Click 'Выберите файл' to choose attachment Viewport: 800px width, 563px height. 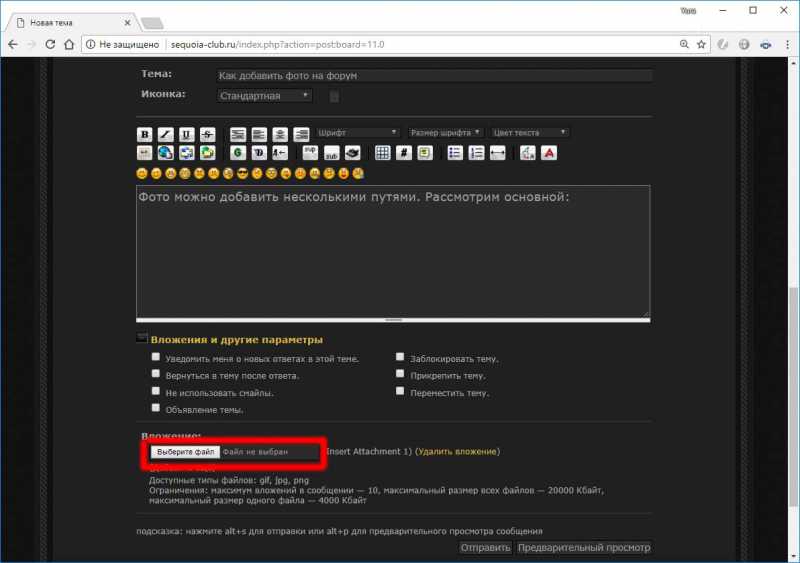[186, 452]
